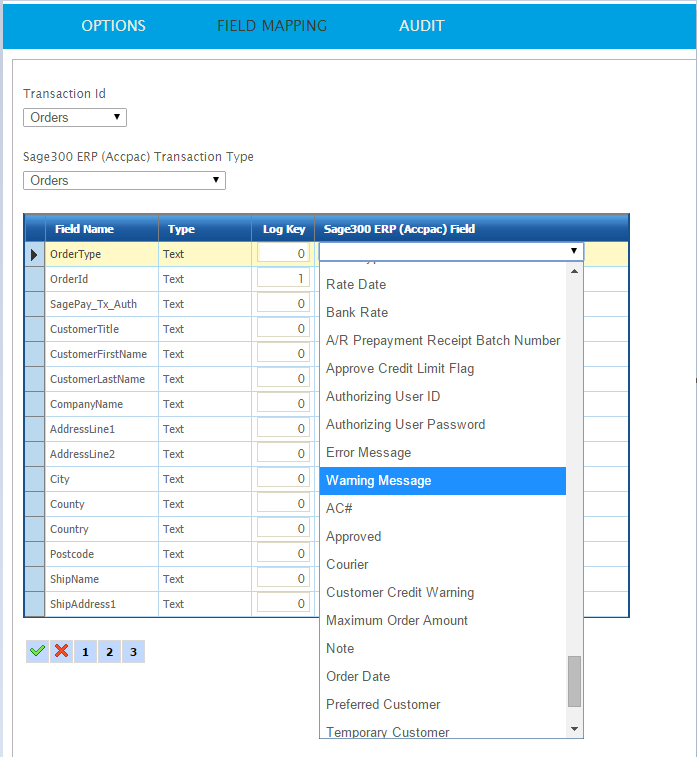Open the Sage300 ERP Transaction Type dropdown

click(124, 181)
